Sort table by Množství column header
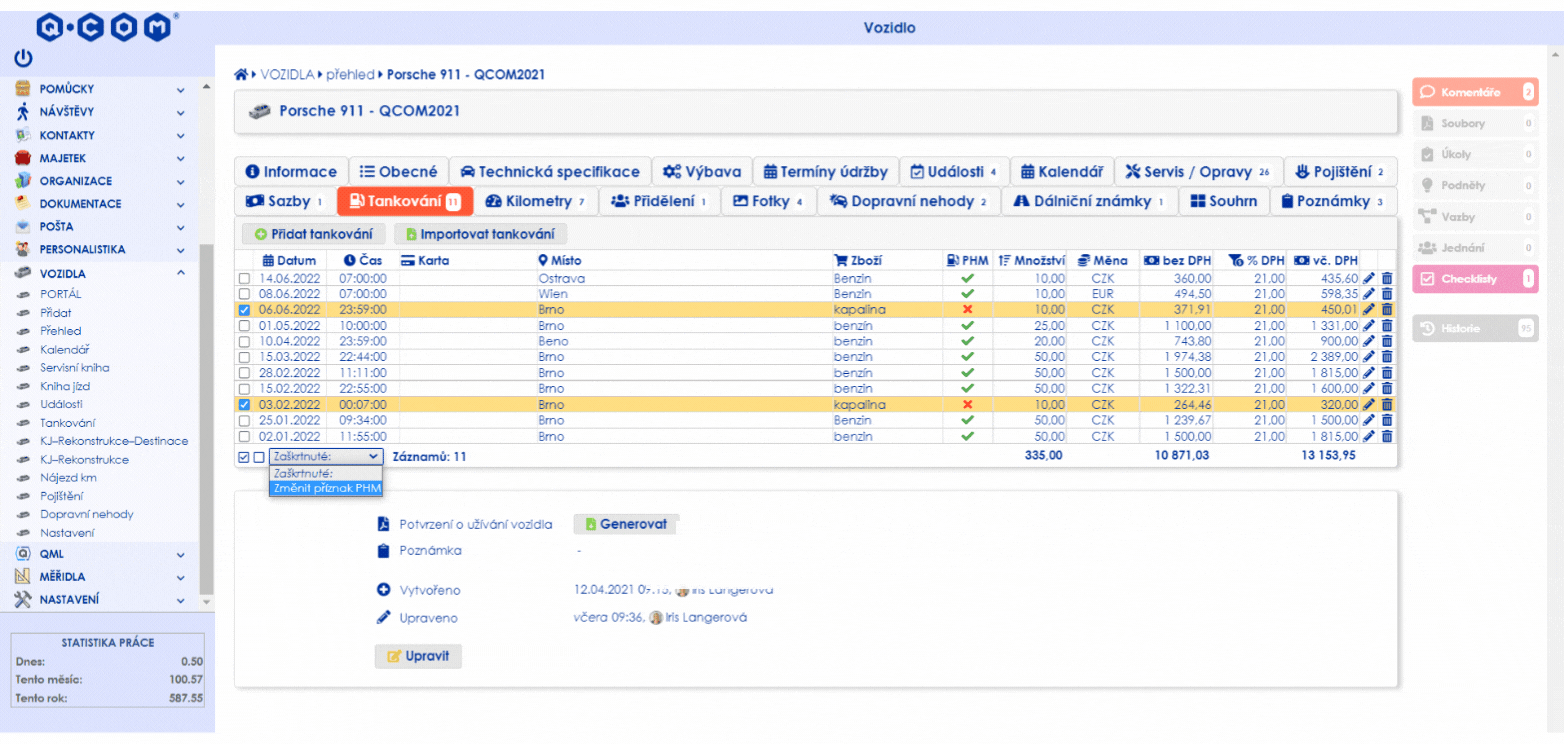The width and height of the screenshot is (1564, 744). [x=1032, y=260]
